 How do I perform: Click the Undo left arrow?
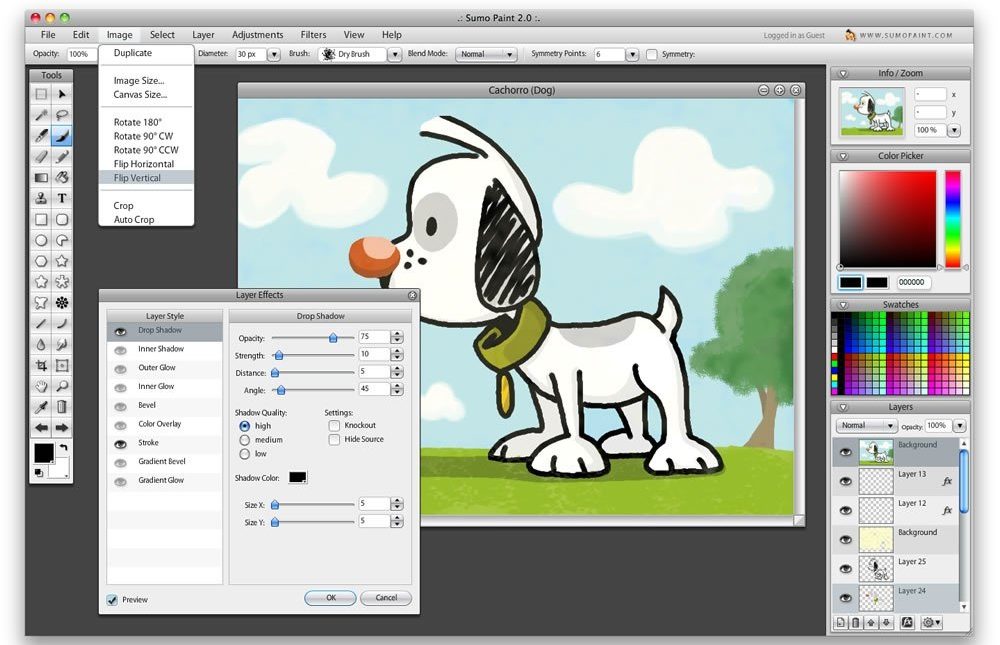(x=41, y=428)
